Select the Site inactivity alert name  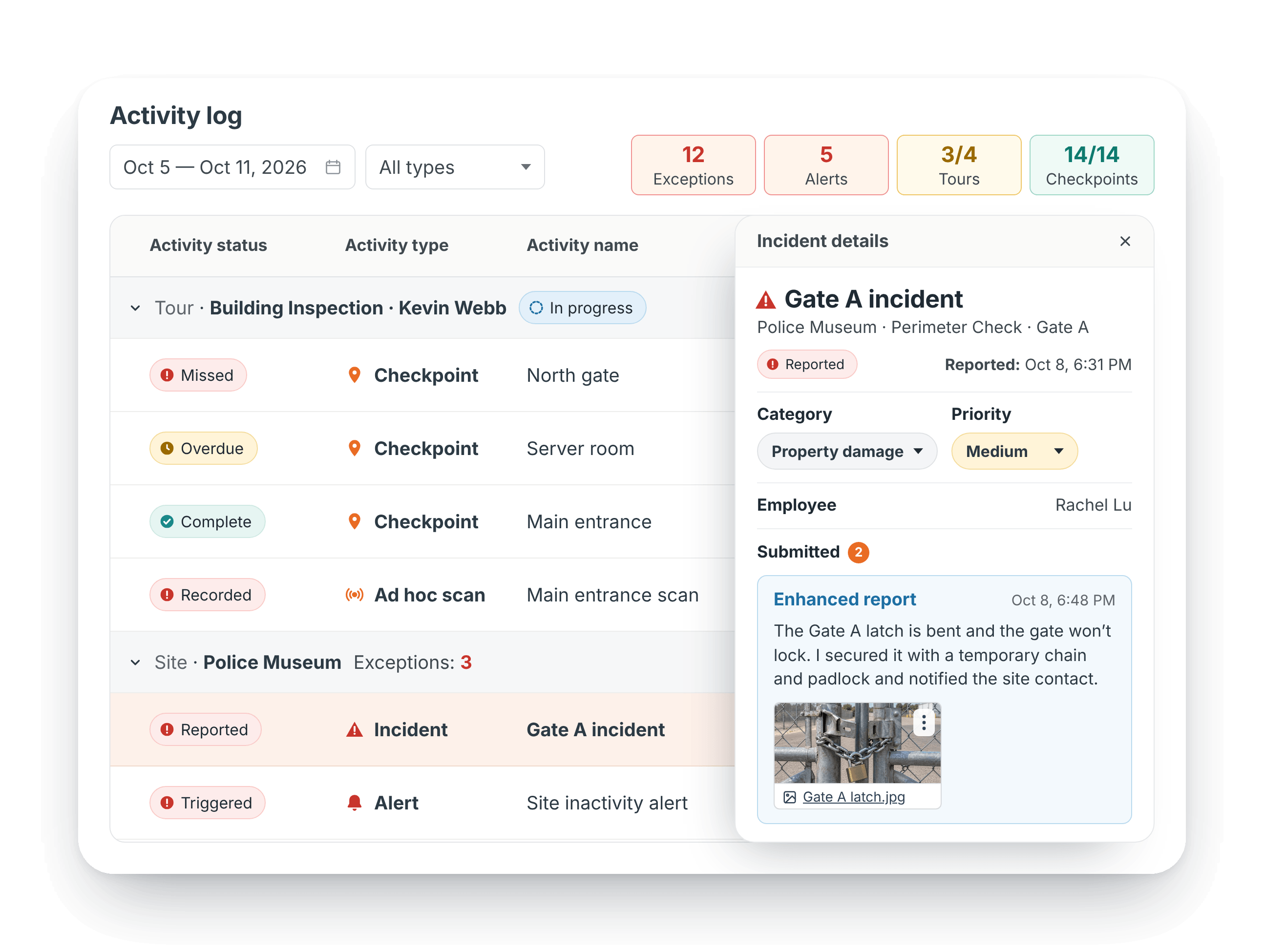(607, 803)
